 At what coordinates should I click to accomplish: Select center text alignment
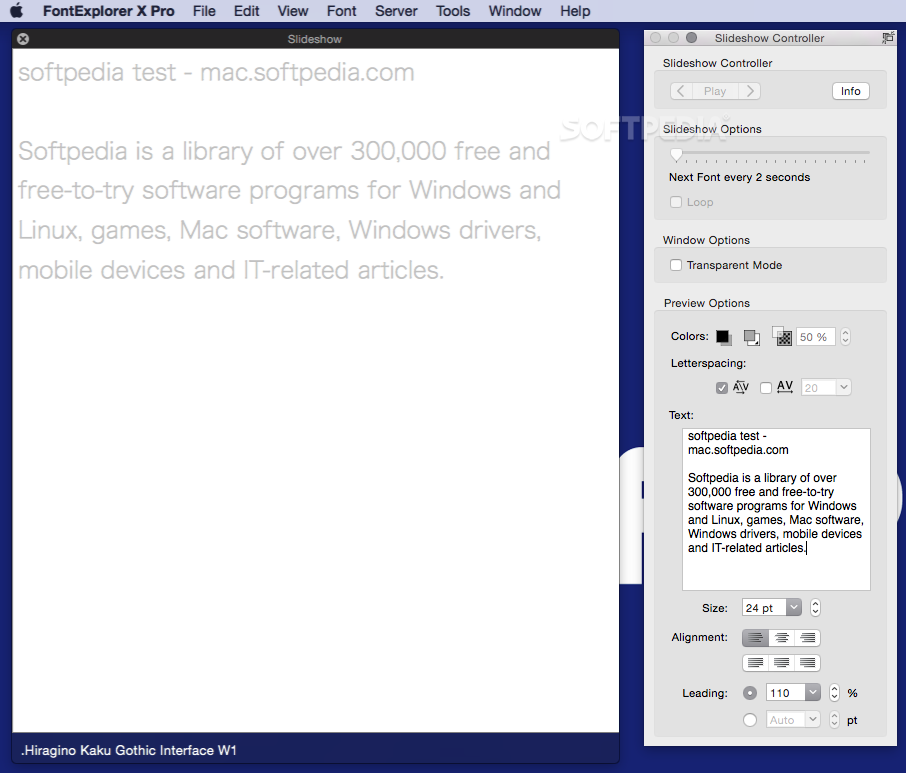click(x=782, y=638)
